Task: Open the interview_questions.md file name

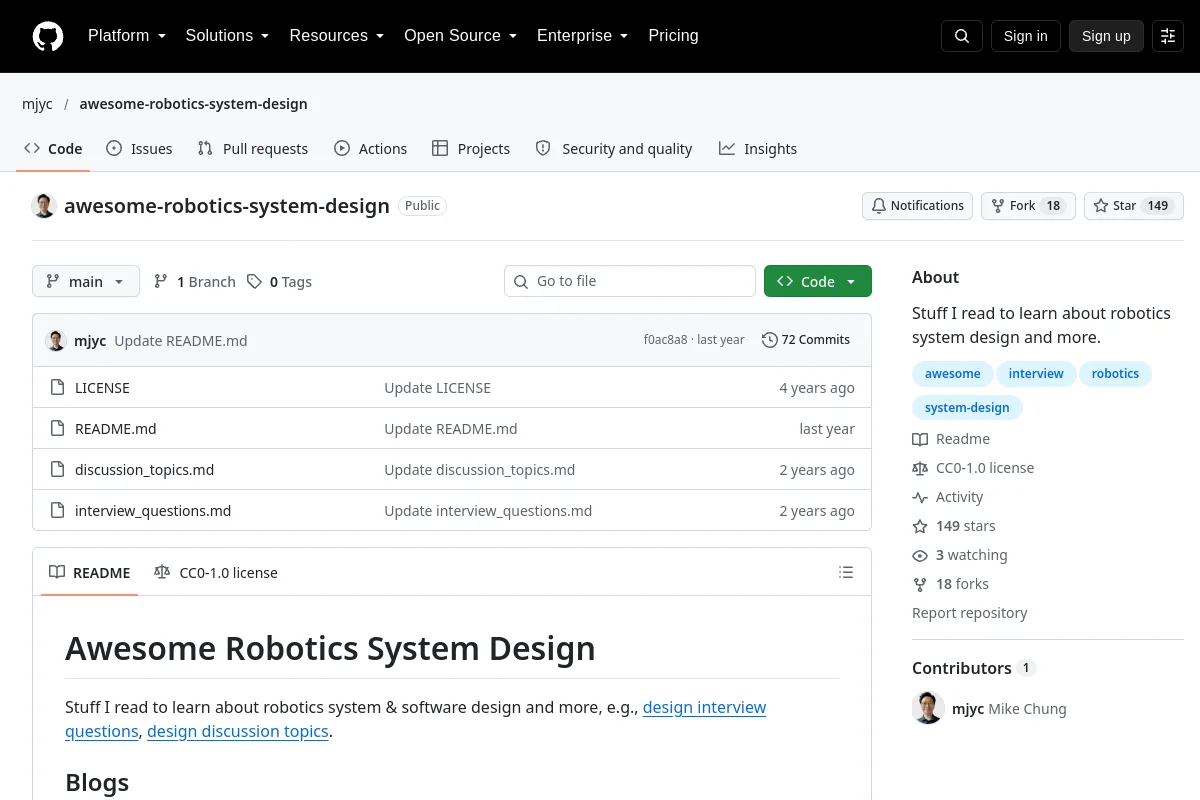Action: point(153,511)
